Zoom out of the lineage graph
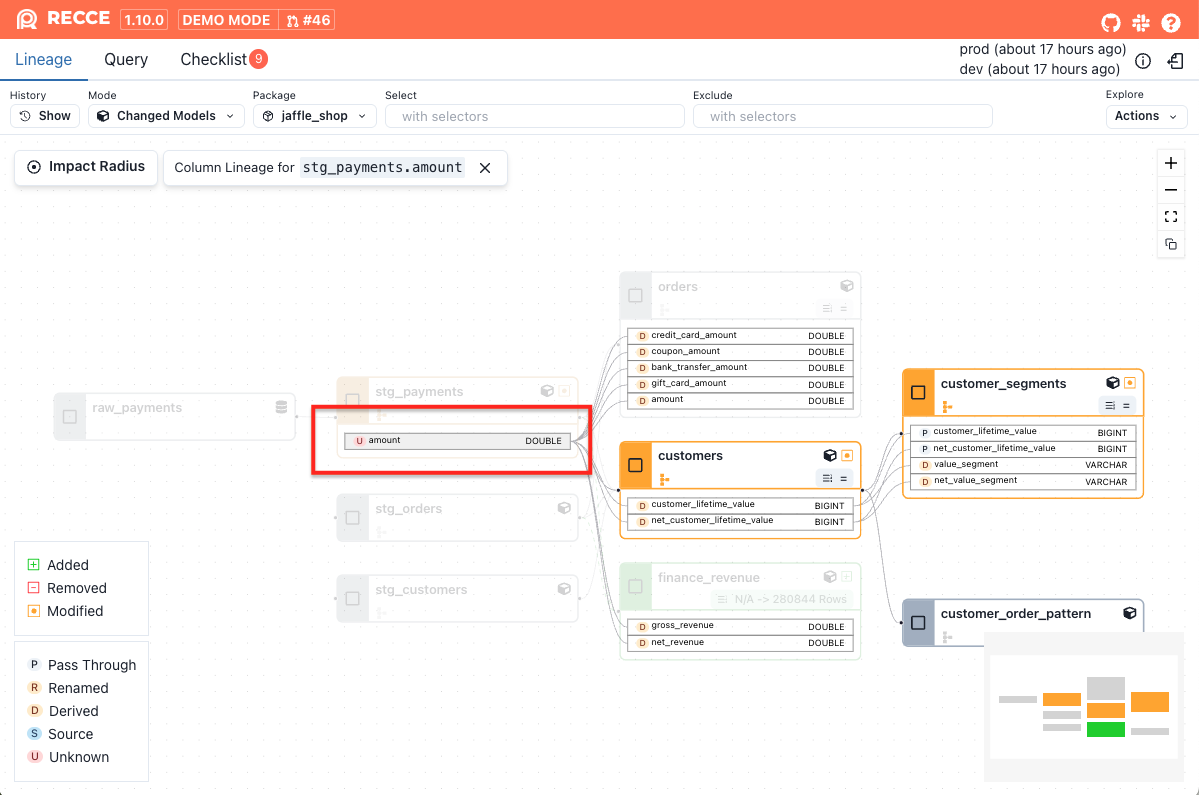This screenshot has width=1199, height=795. (1171, 190)
